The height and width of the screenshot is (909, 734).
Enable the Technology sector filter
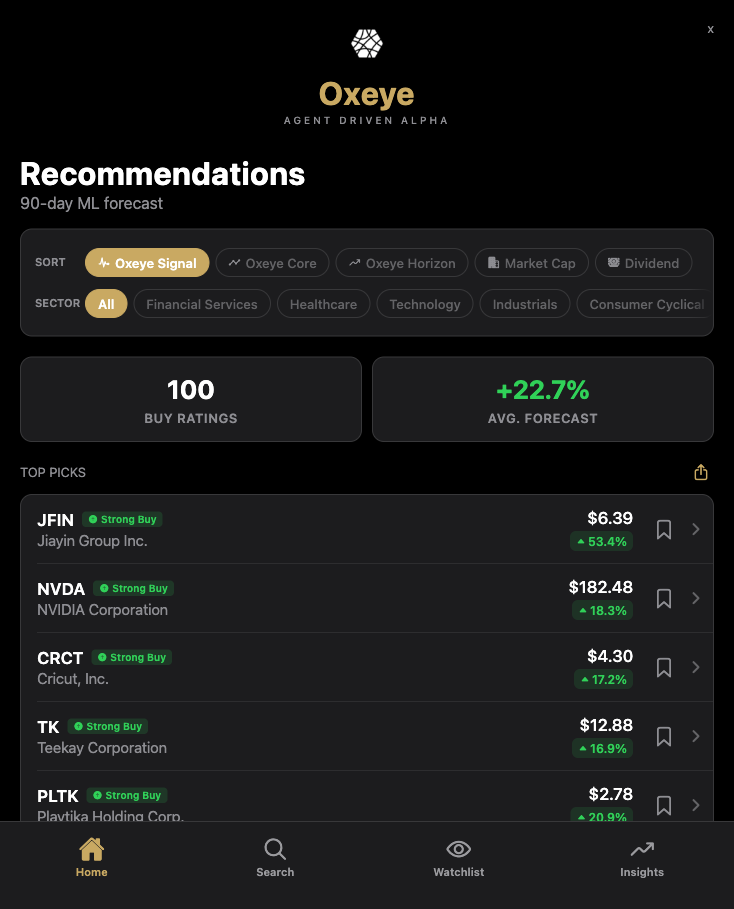click(x=424, y=303)
